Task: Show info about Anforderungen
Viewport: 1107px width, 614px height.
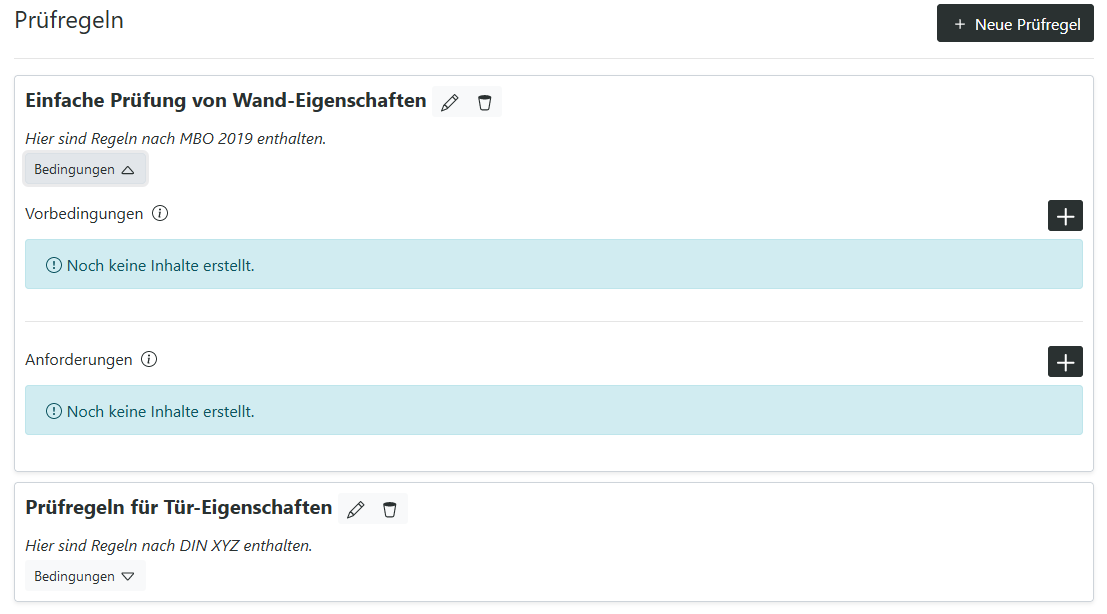Action: [x=149, y=359]
